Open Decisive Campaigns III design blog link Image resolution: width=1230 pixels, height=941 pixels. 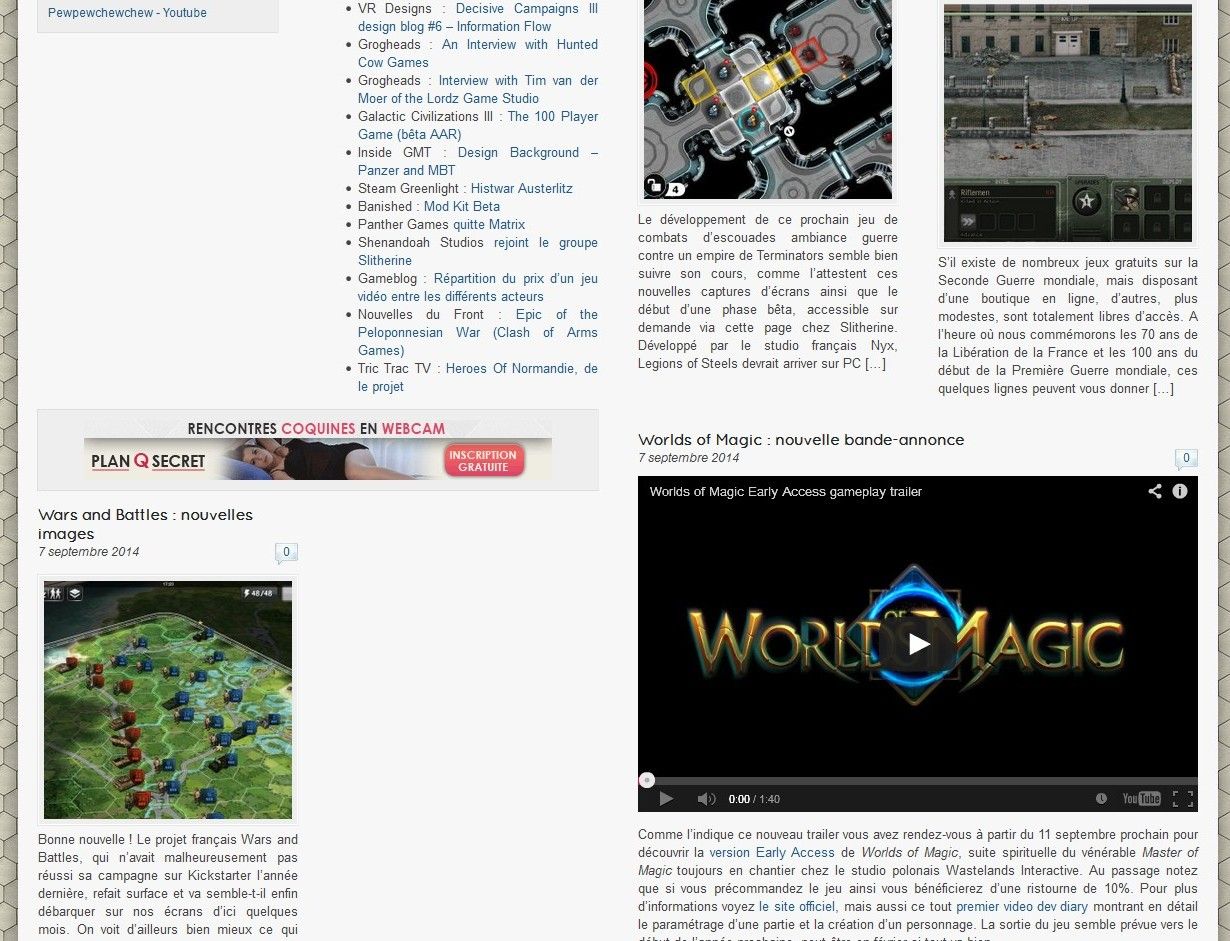pos(478,18)
